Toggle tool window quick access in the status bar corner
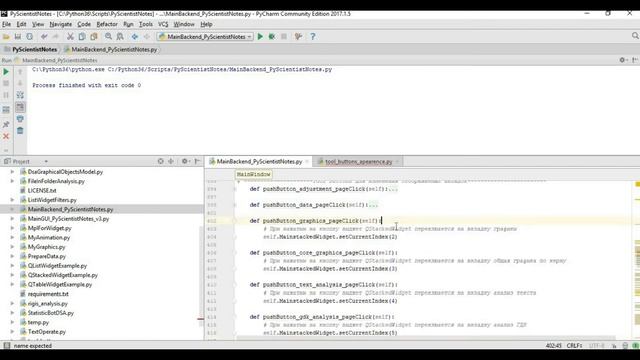Screen dimensions: 640x360 click(x=7, y=345)
